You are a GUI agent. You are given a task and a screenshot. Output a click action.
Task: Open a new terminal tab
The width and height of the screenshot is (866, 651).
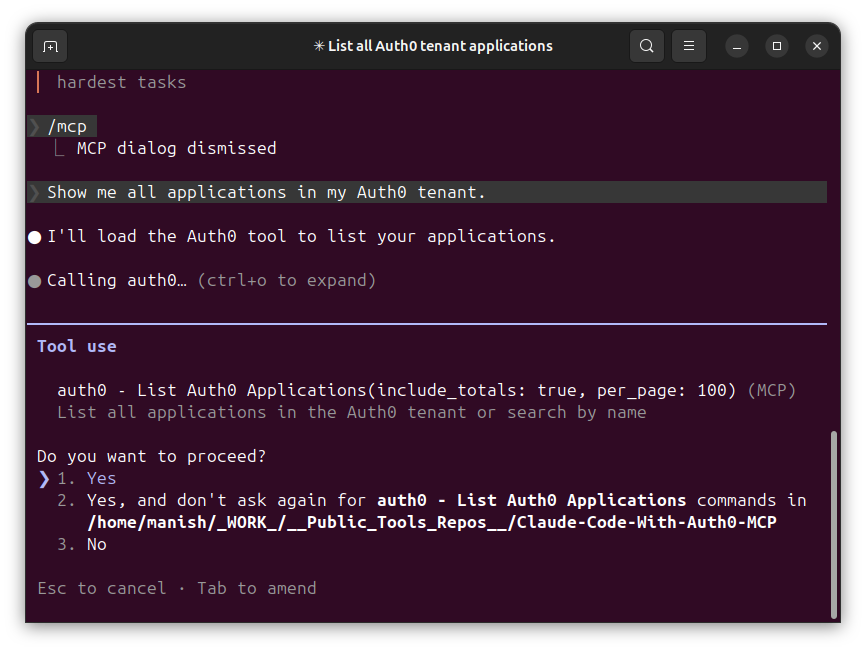[50, 46]
